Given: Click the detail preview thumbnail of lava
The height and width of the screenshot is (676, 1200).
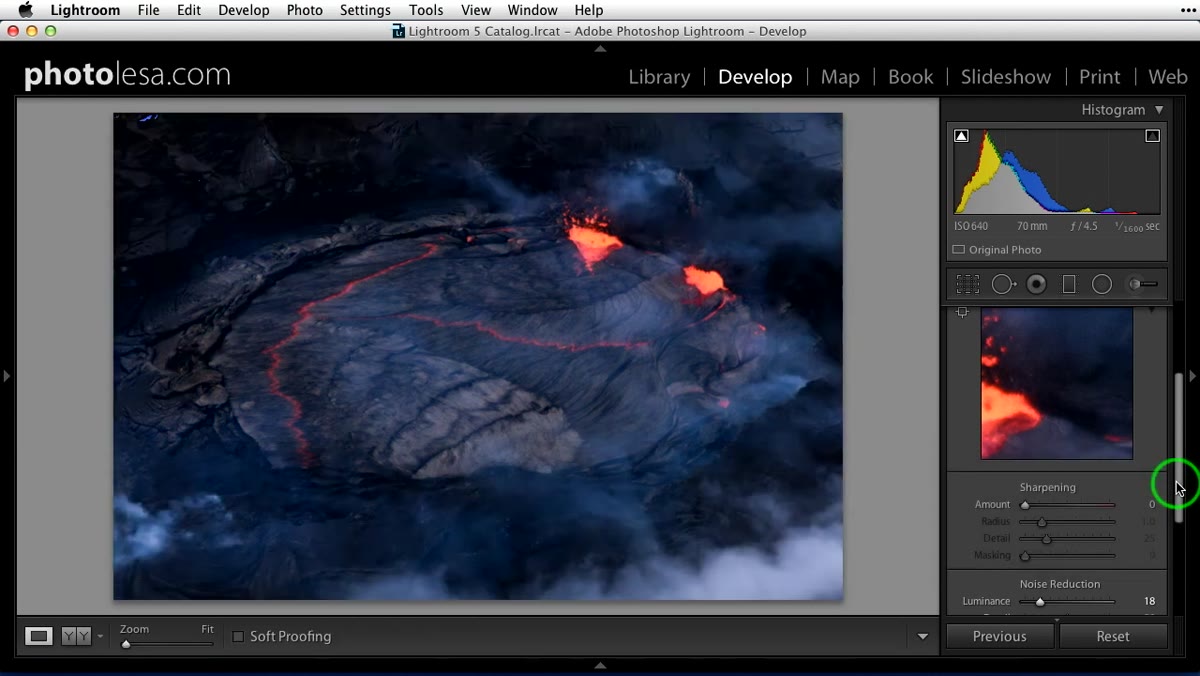Looking at the screenshot, I should click(1057, 383).
